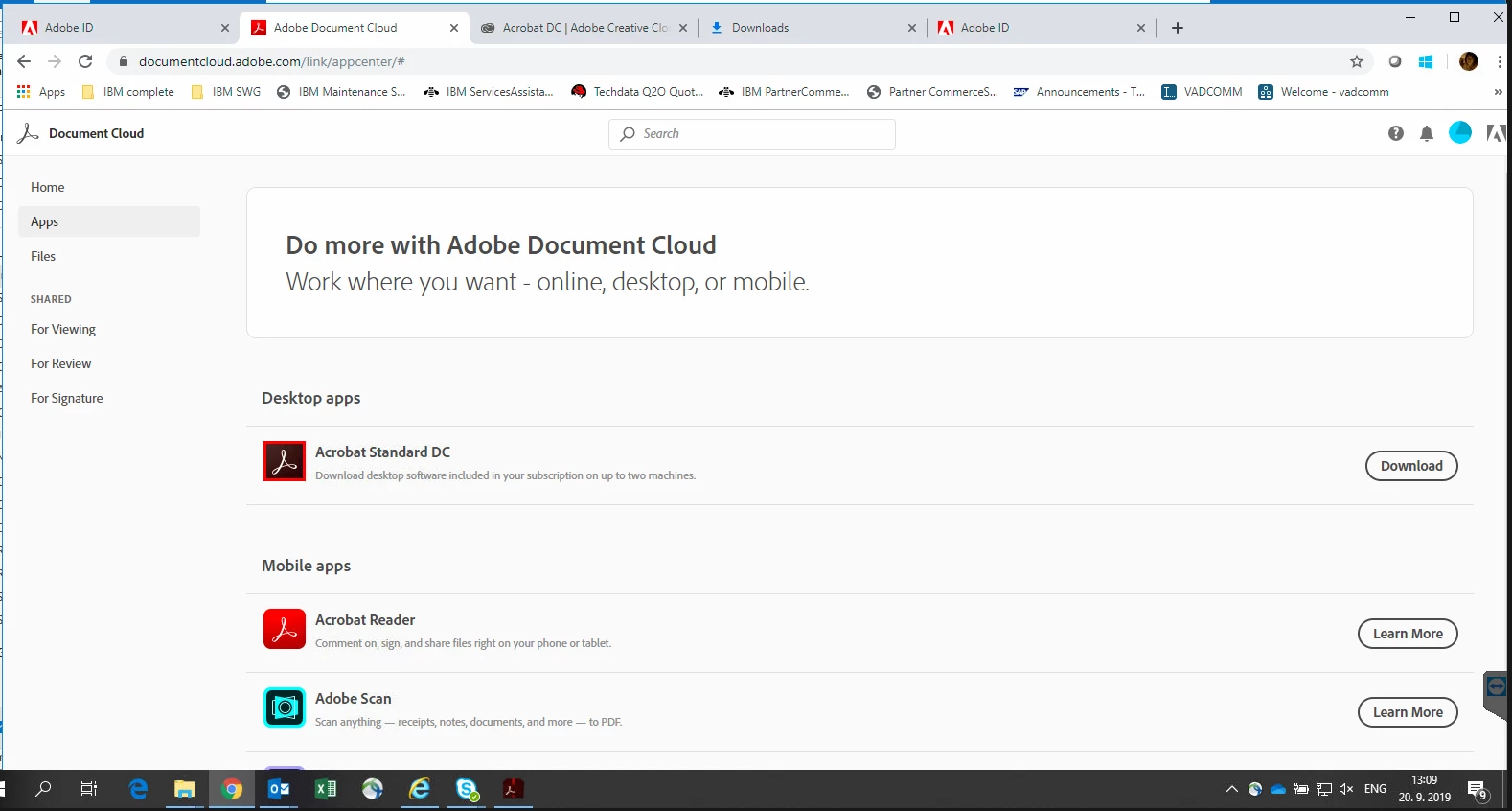
Task: Go back with browser back arrow
Action: 24,61
